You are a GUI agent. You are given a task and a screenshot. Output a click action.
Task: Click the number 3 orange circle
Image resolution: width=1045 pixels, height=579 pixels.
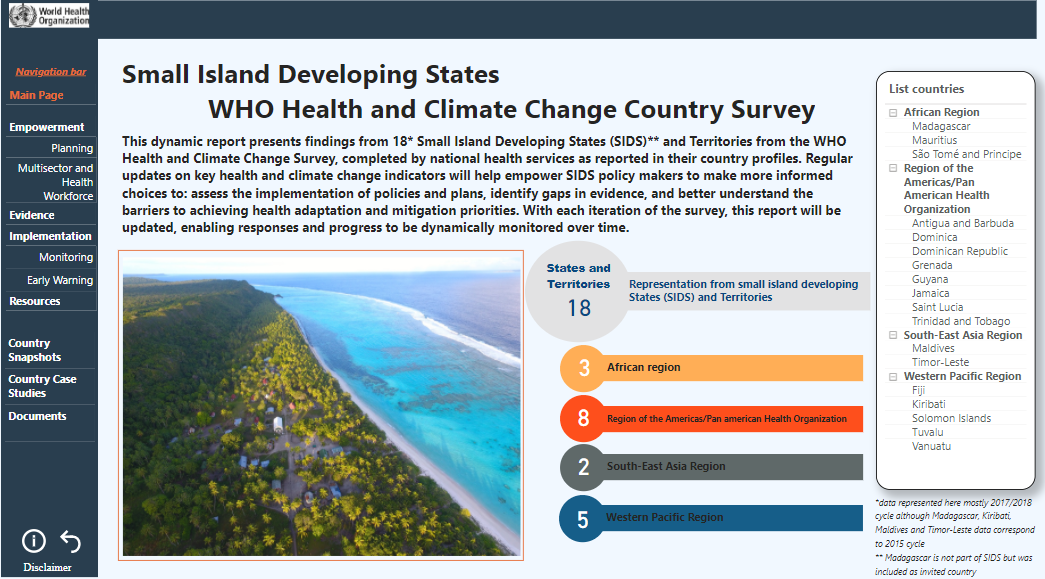click(x=584, y=368)
